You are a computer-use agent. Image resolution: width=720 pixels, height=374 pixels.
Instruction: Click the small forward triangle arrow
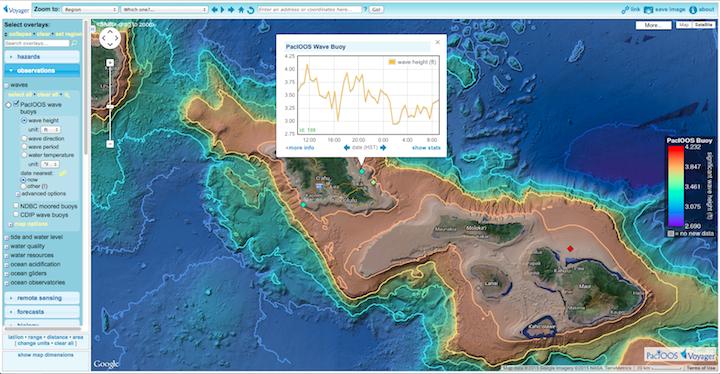pos(223,10)
